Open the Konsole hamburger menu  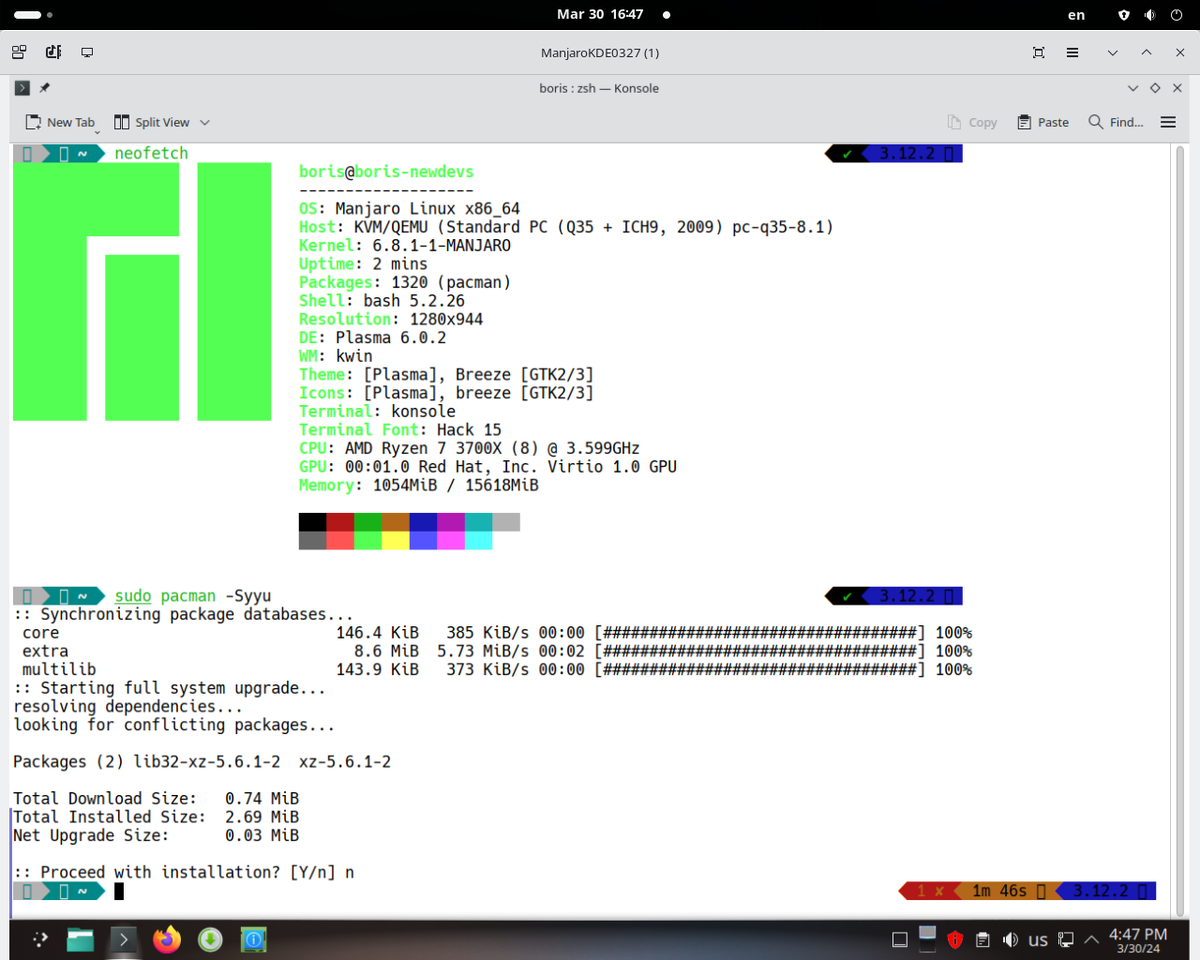pyautogui.click(x=1168, y=122)
